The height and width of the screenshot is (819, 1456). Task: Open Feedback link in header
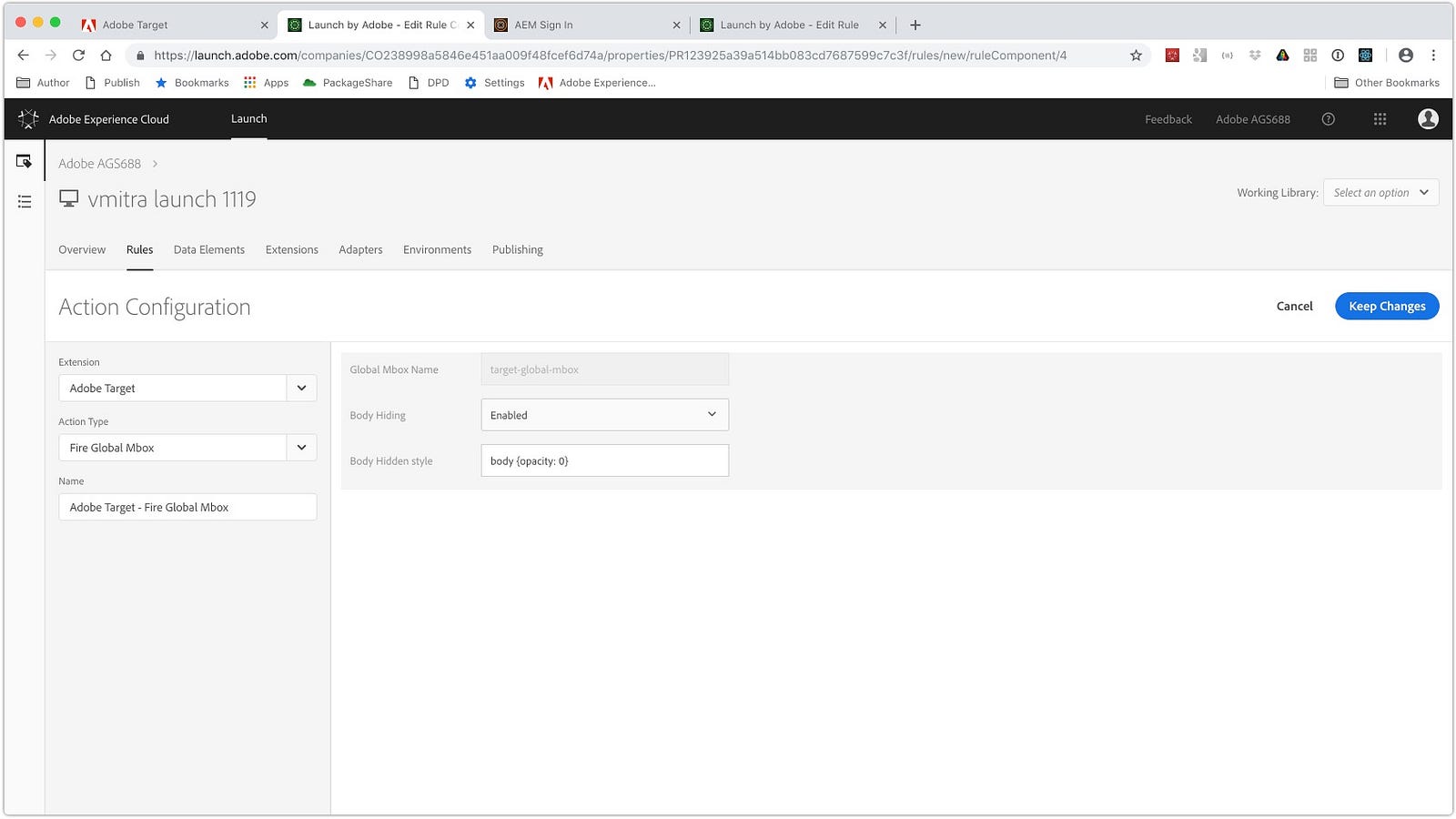1168,119
